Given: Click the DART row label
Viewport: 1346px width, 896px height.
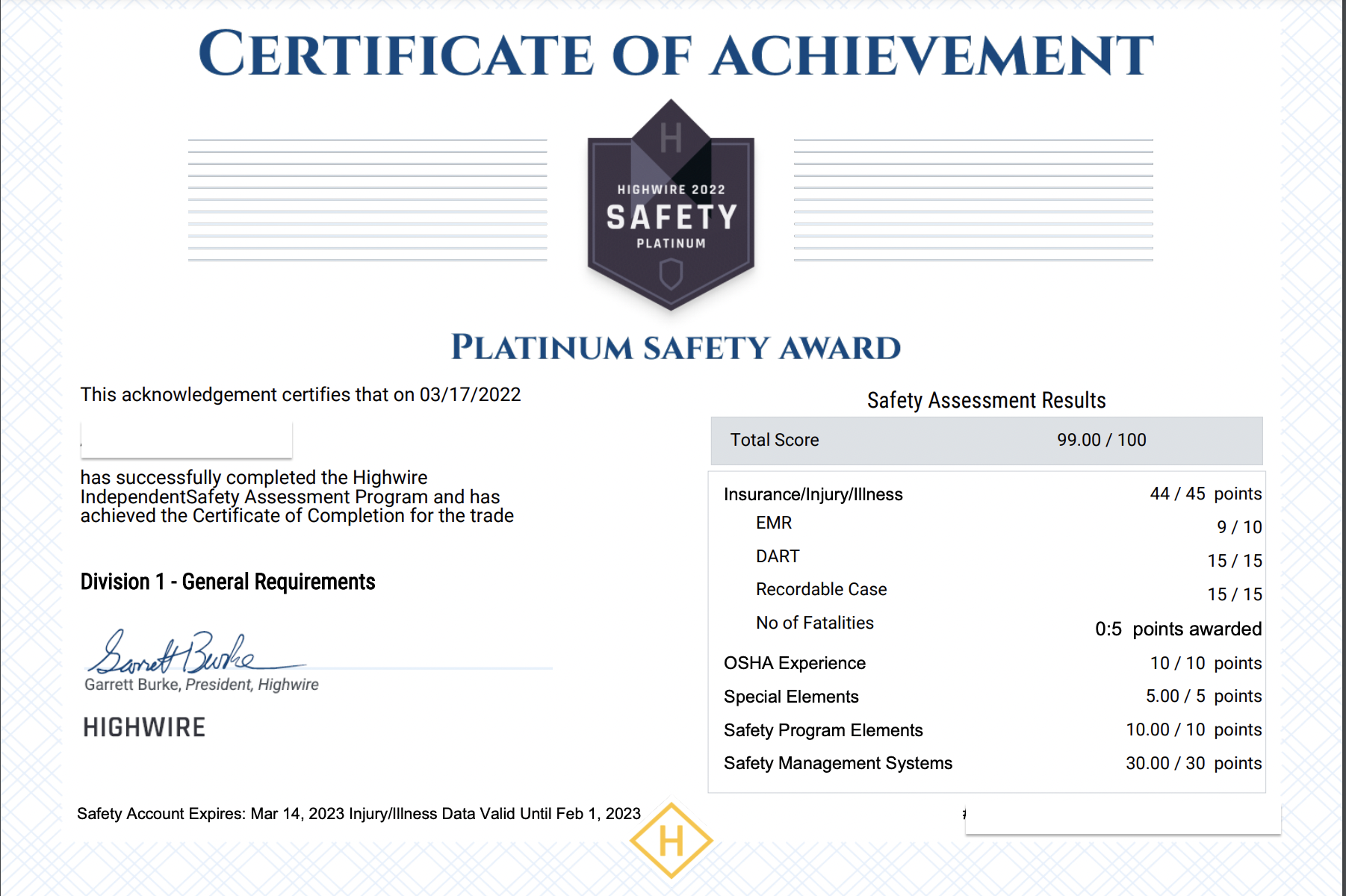Looking at the screenshot, I should (778, 556).
